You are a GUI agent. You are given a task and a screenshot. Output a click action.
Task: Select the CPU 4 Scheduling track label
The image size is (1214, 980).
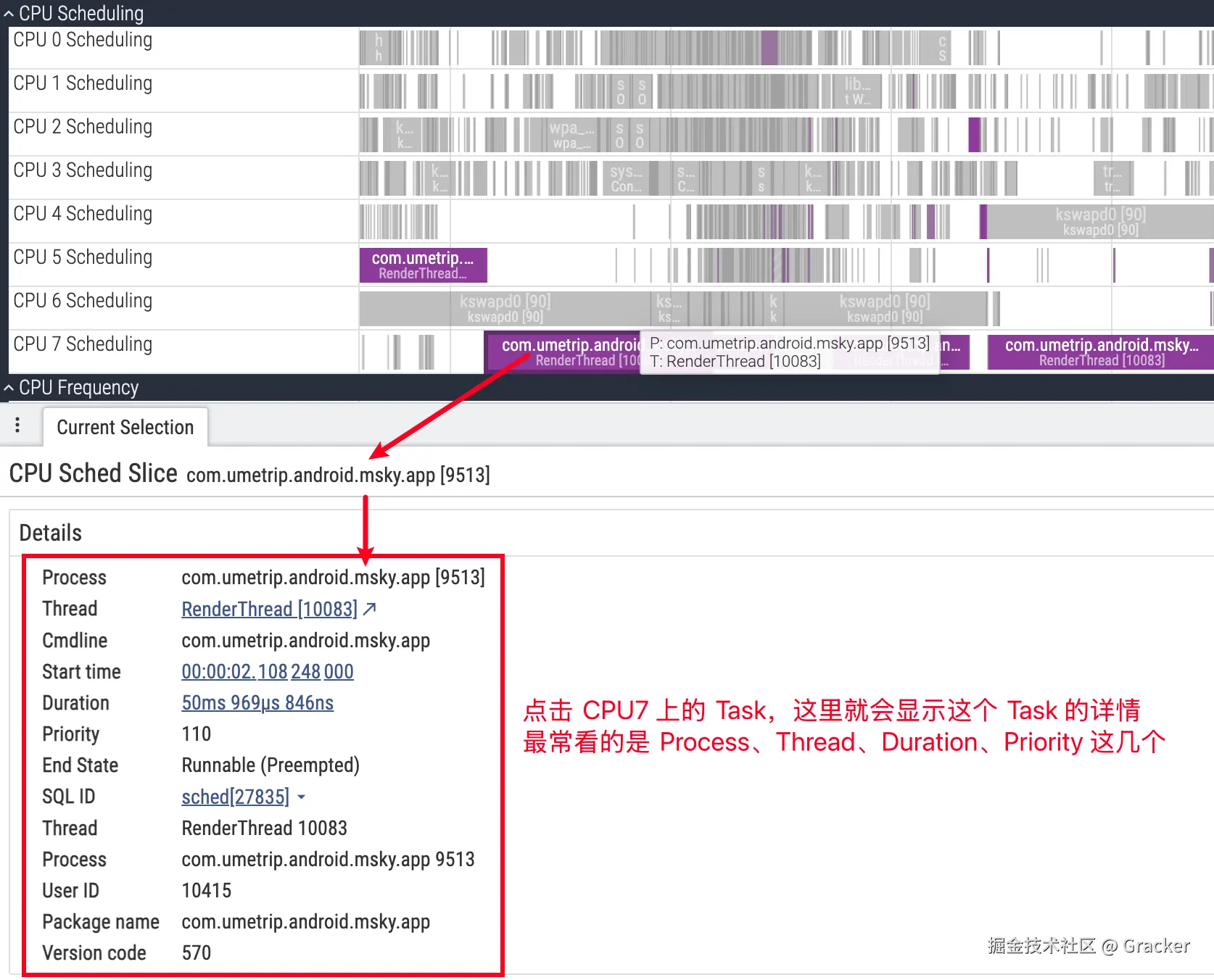point(83,214)
